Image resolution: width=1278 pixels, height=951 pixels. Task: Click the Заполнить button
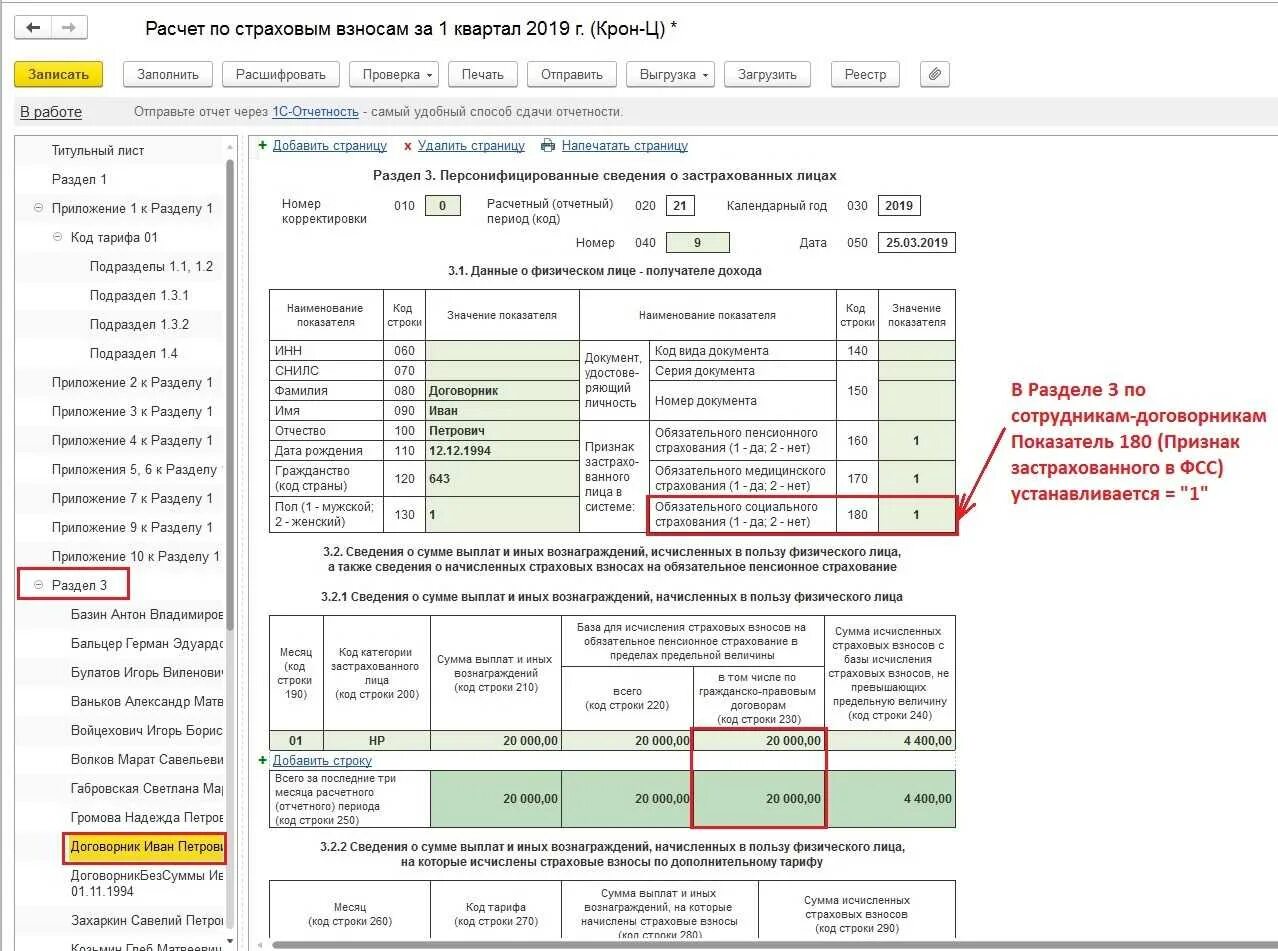(x=168, y=74)
